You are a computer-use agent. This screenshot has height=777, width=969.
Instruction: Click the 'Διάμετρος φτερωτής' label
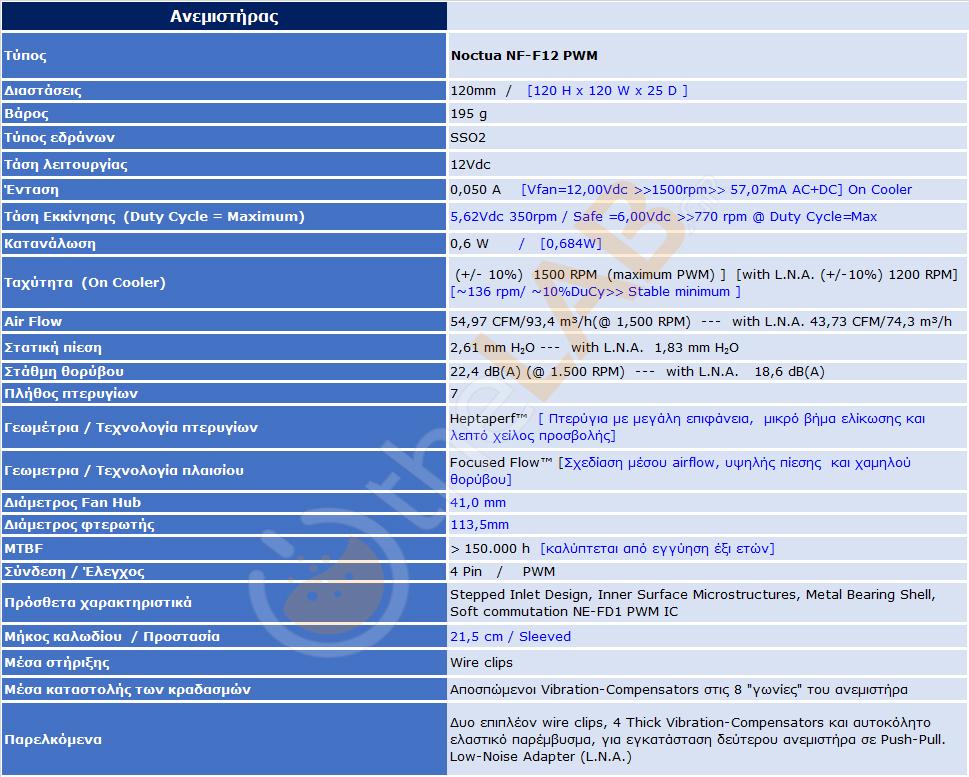pyautogui.click(x=79, y=525)
